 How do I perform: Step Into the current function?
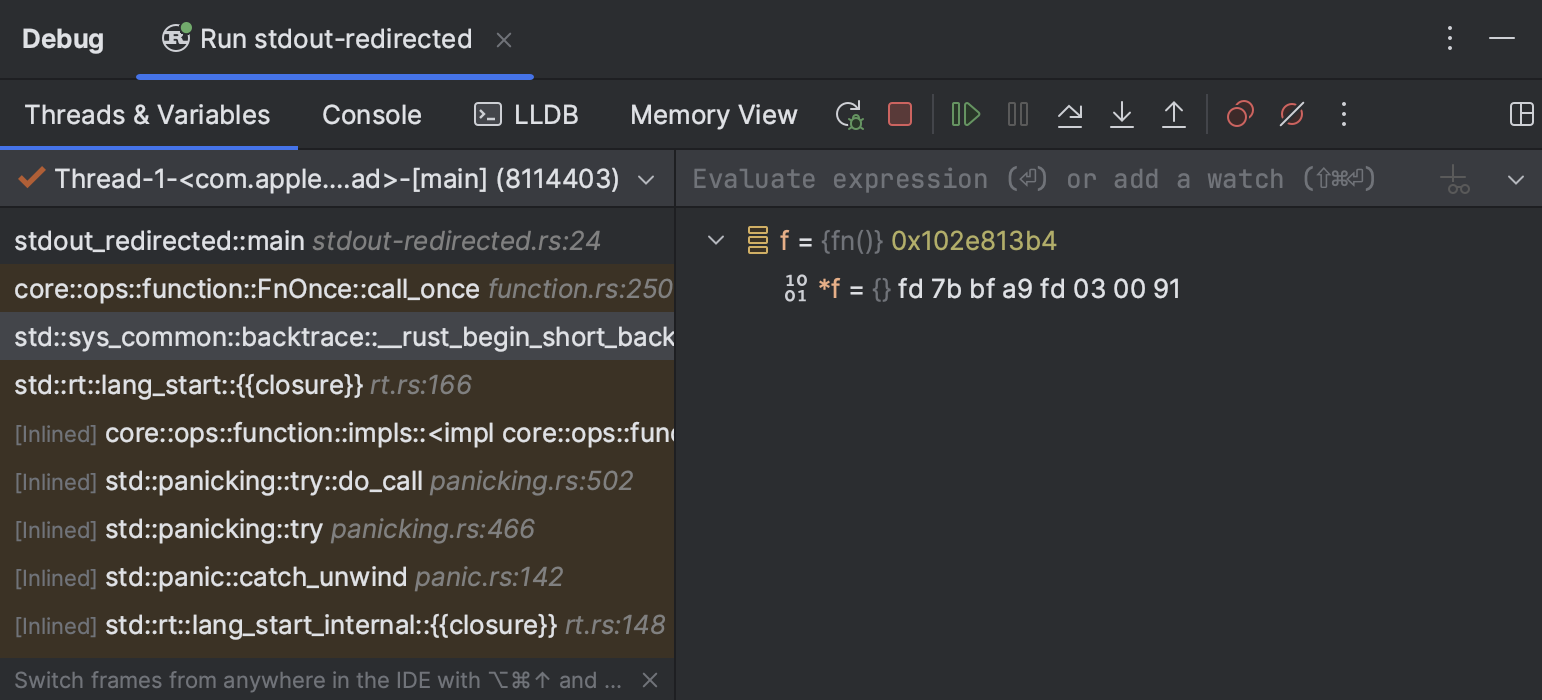pos(1122,114)
